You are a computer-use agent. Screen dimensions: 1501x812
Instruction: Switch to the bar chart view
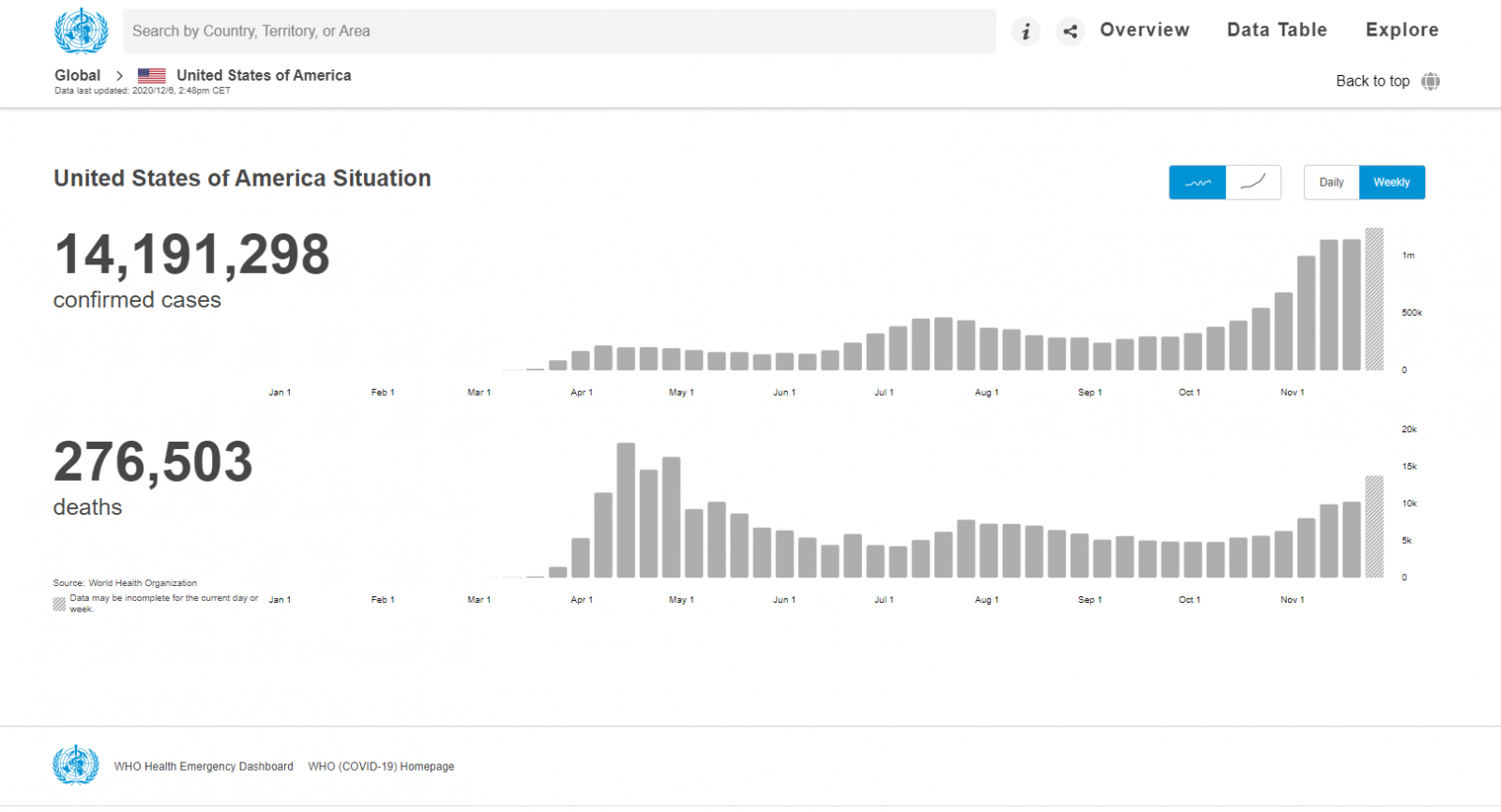(x=1197, y=183)
